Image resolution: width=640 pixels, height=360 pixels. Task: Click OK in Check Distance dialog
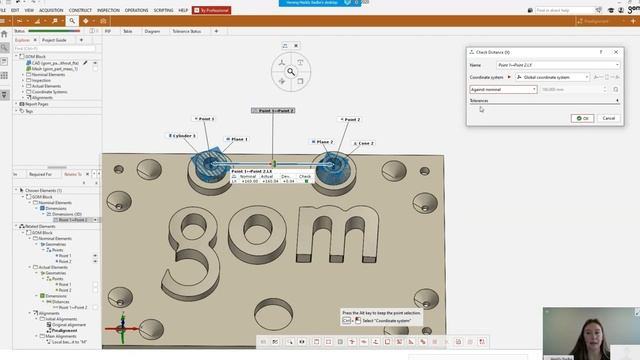[x=582, y=118]
